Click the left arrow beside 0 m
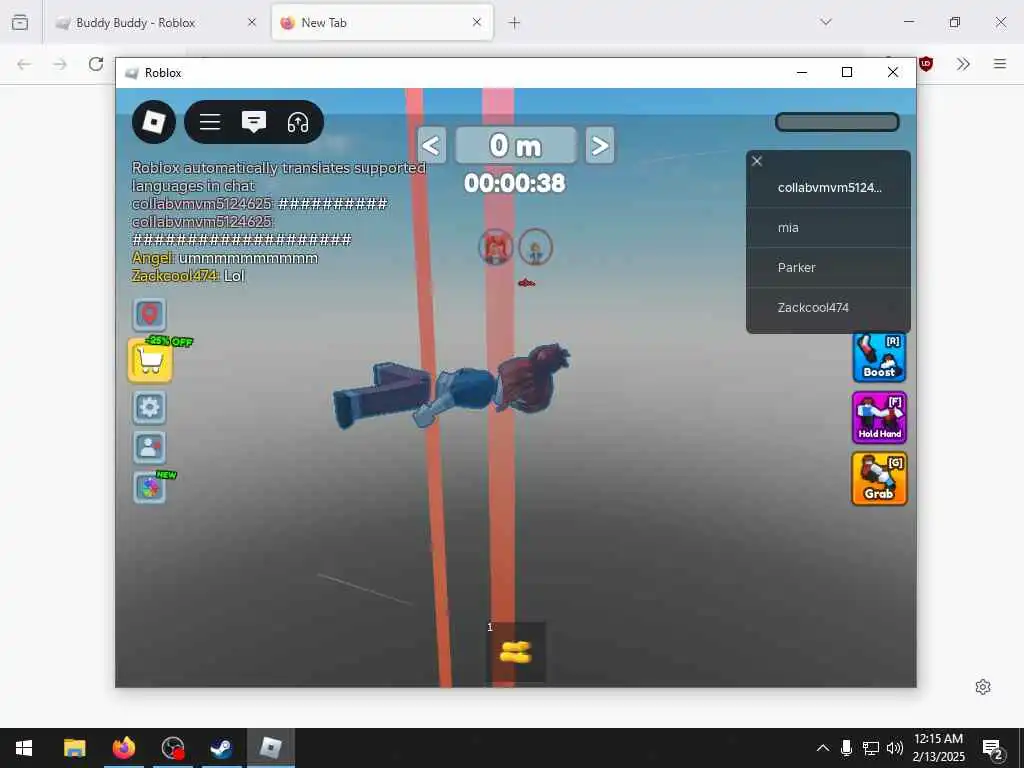Viewport: 1024px width, 768px height. click(431, 145)
